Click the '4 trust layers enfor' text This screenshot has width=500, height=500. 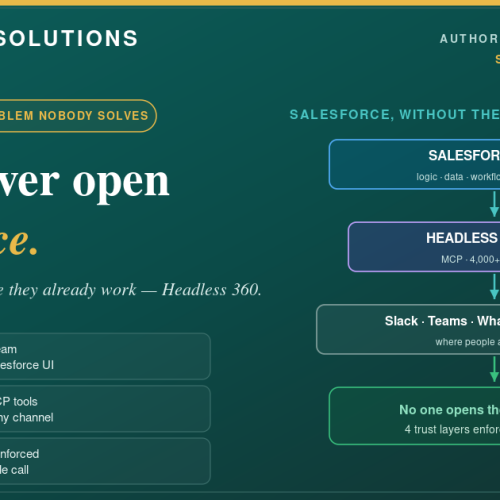[x=452, y=429]
